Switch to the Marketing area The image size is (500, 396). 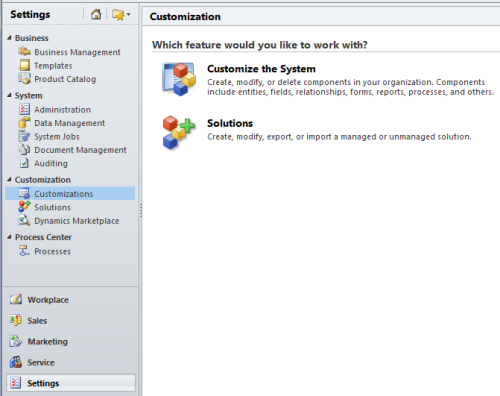tap(48, 342)
